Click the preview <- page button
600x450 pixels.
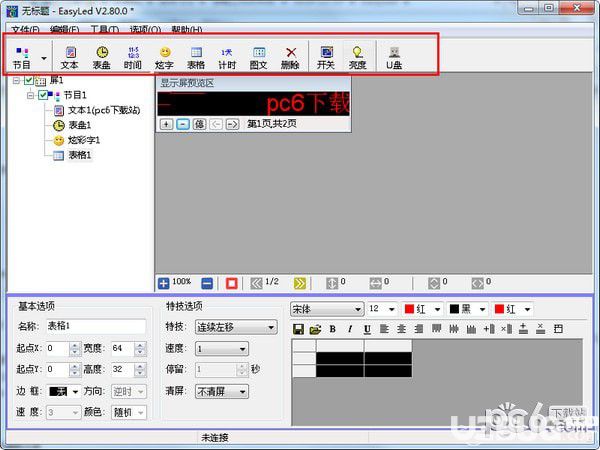[x=216, y=124]
